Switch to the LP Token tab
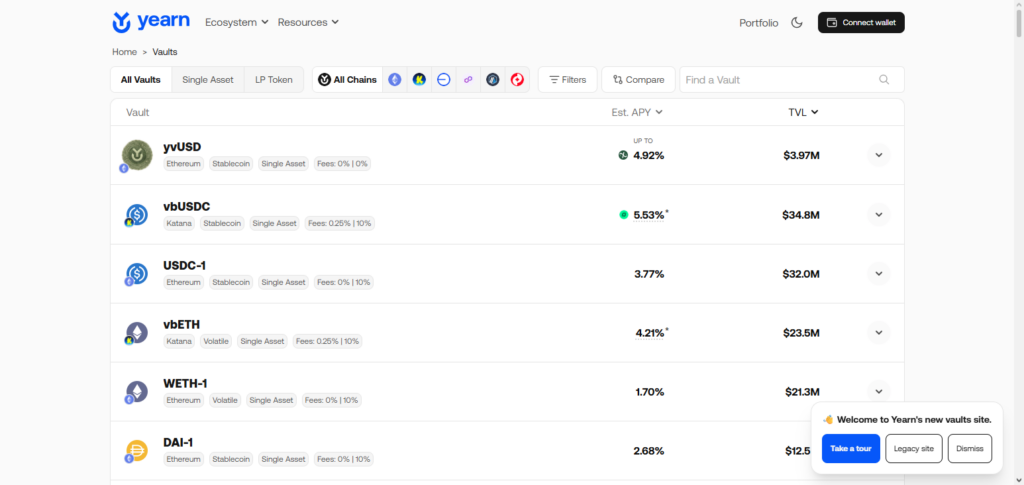Viewport: 1024px width, 485px height. coord(273,80)
